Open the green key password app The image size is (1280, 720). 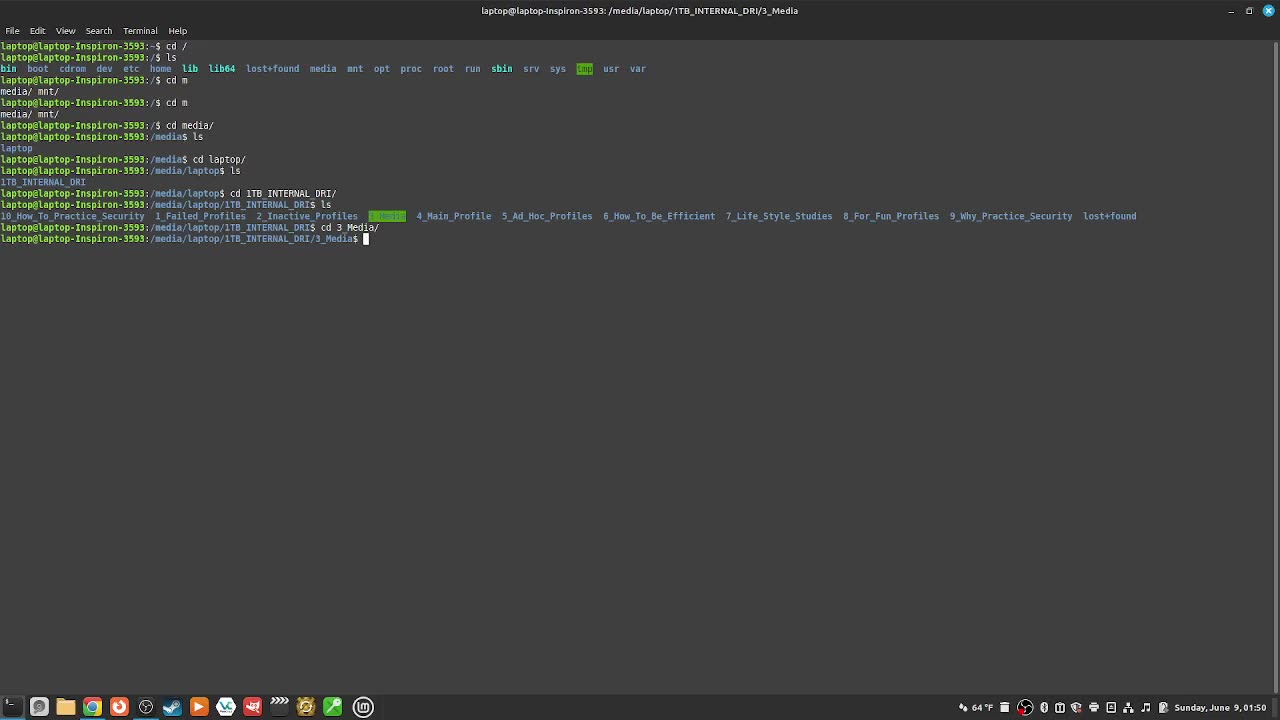tap(333, 707)
